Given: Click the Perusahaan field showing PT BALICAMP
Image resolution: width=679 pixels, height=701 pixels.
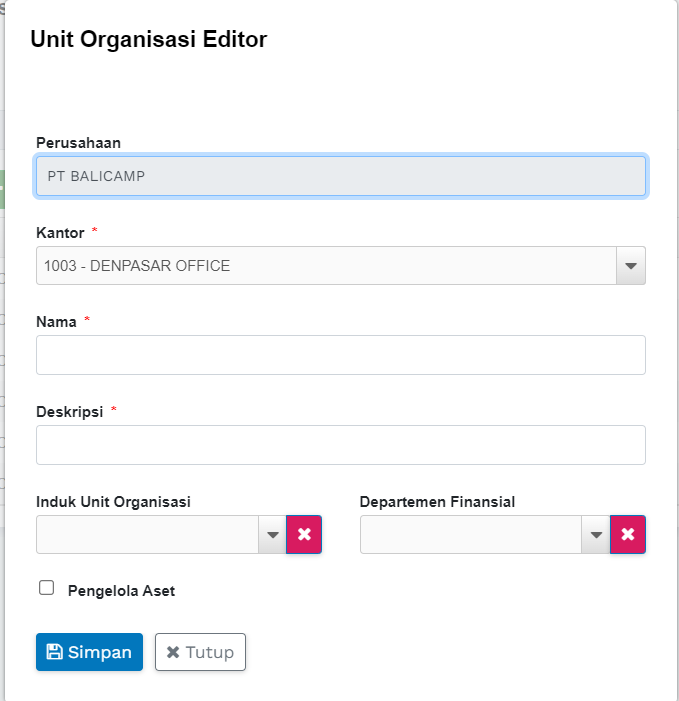Looking at the screenshot, I should pos(340,176).
